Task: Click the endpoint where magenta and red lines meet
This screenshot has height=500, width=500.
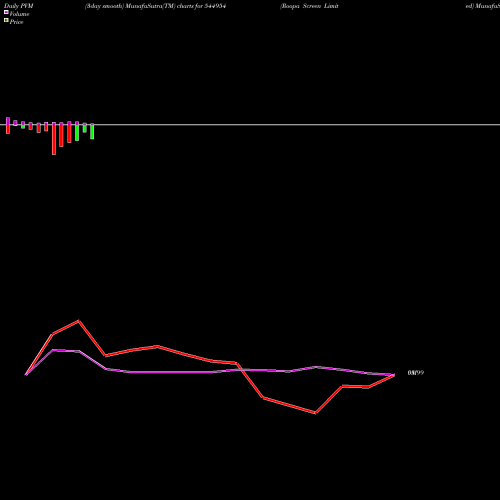Action: point(394,375)
